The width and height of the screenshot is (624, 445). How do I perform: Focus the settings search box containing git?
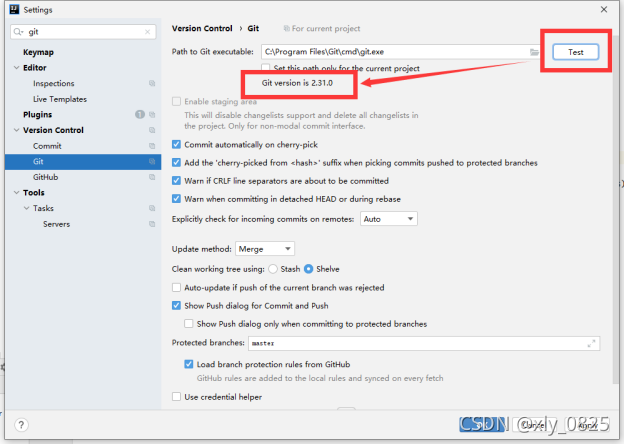83,32
